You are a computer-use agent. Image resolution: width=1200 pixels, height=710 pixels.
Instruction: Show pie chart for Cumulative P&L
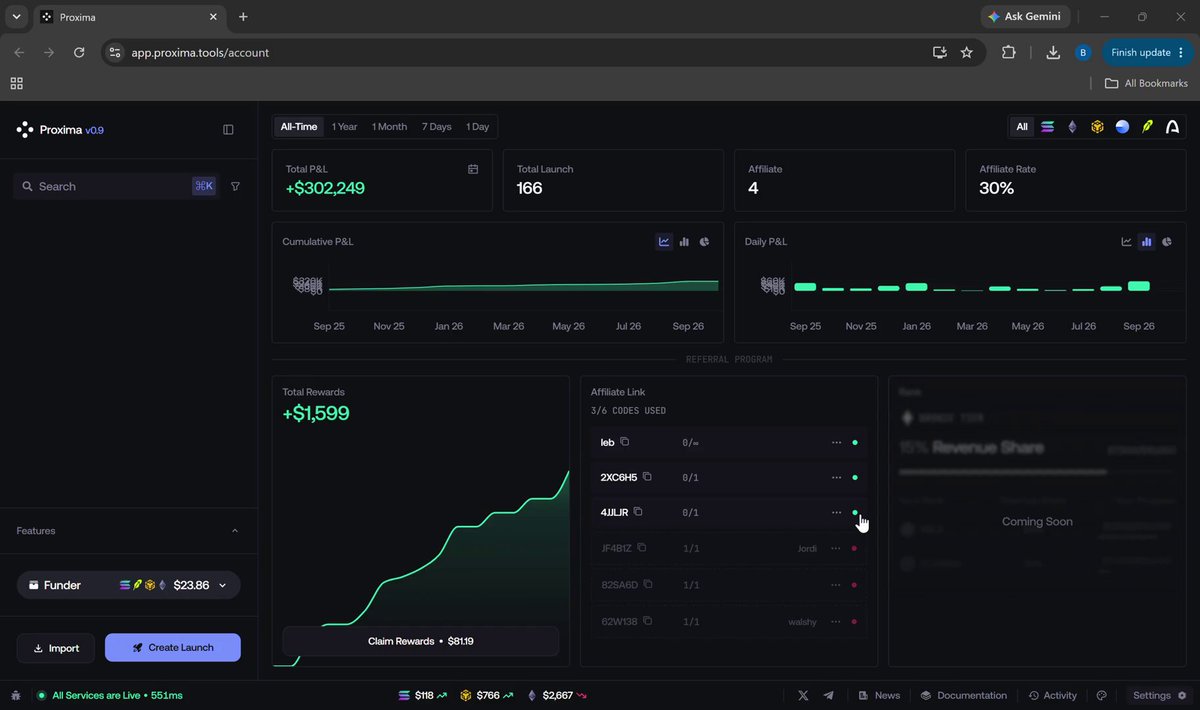(x=704, y=242)
